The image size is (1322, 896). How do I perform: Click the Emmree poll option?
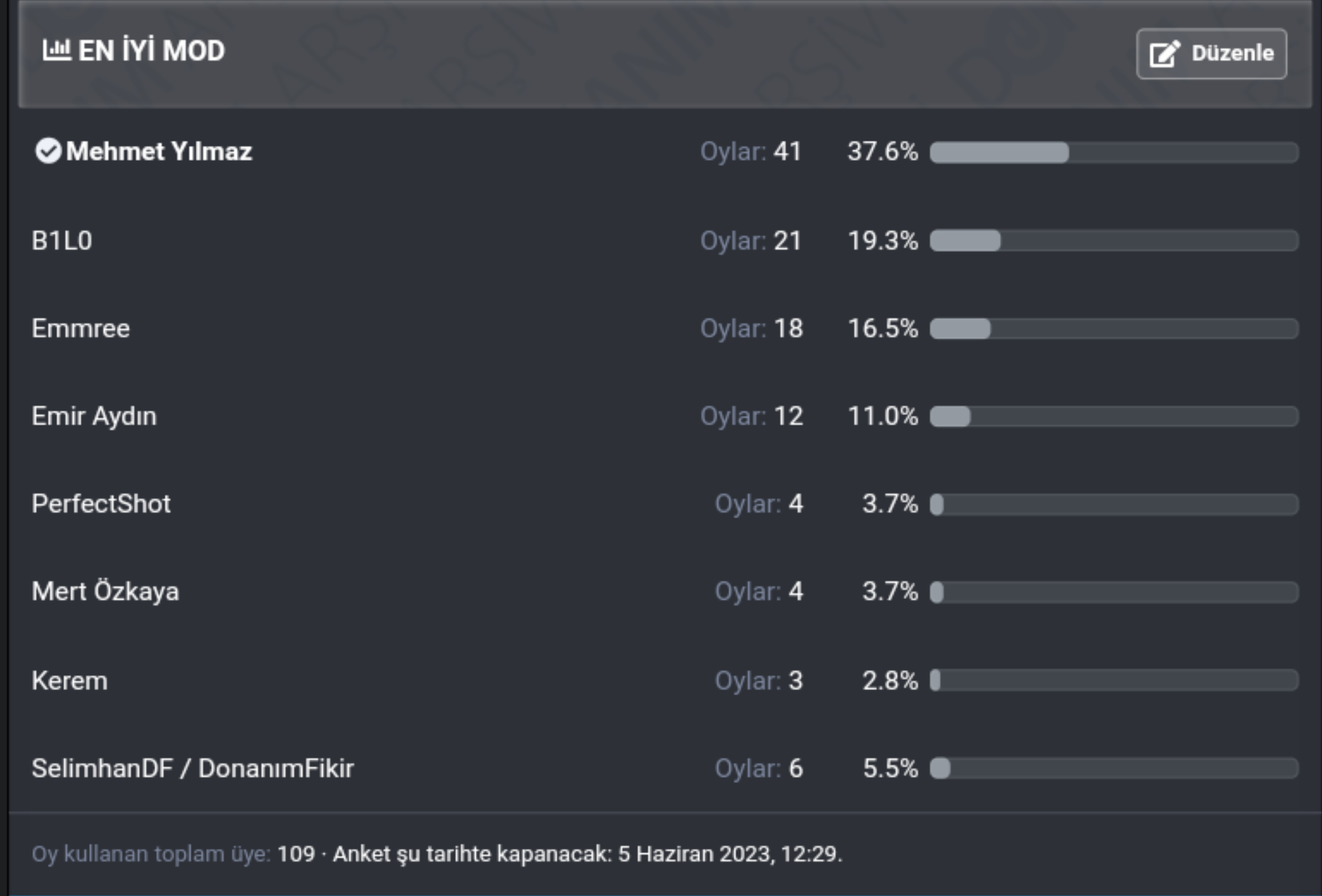click(x=81, y=329)
